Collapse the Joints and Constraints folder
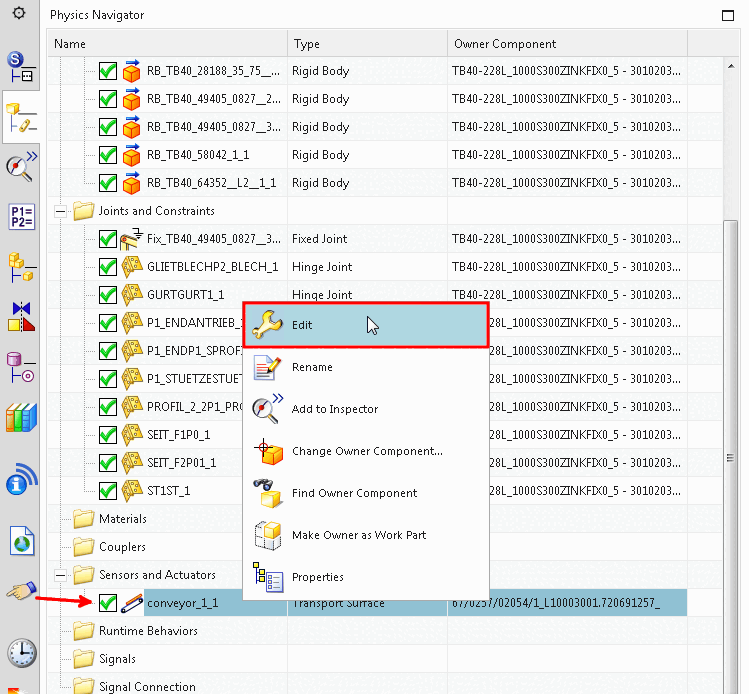The image size is (749, 694). (60, 211)
